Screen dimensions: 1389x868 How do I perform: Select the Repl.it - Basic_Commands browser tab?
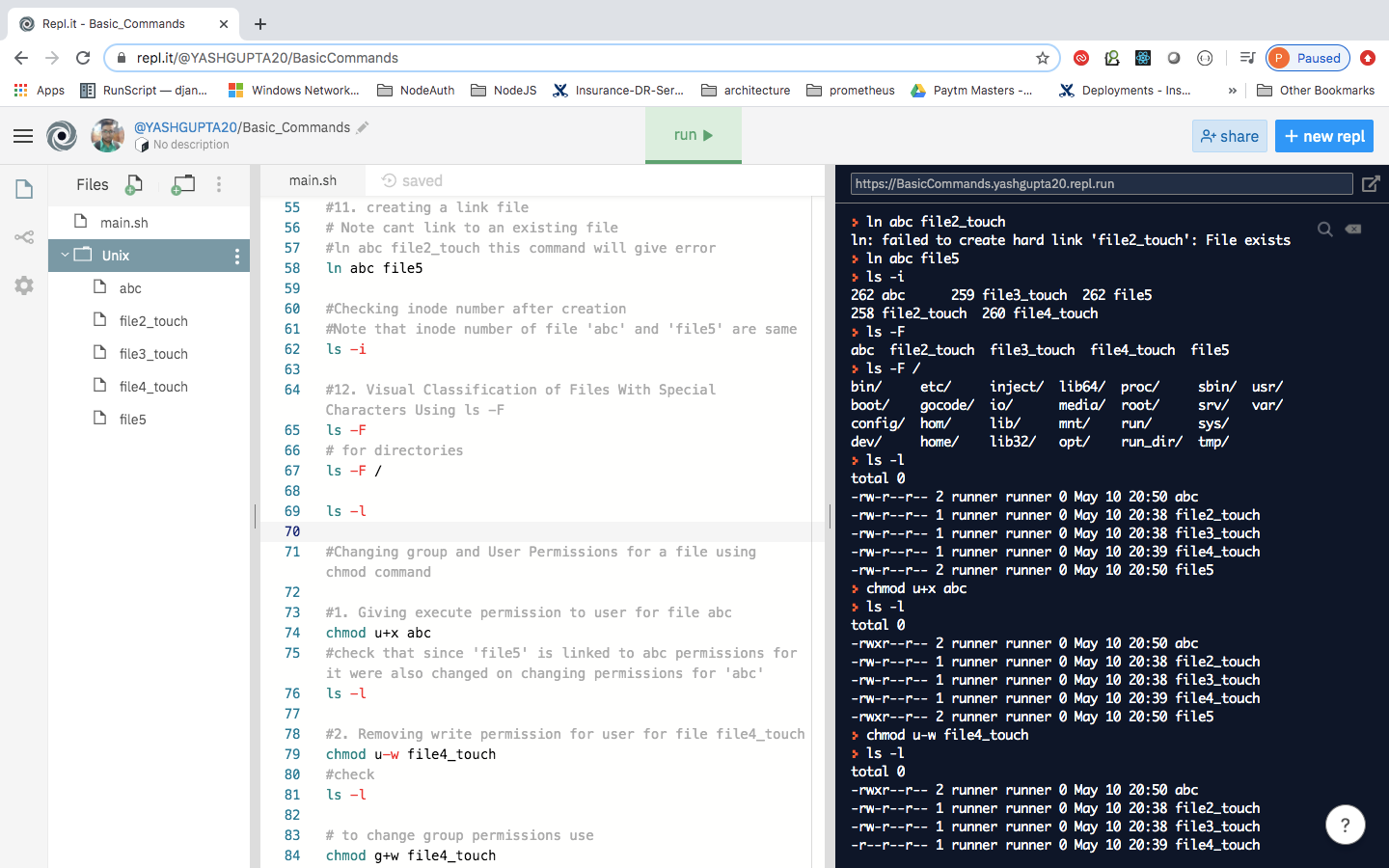[x=116, y=23]
